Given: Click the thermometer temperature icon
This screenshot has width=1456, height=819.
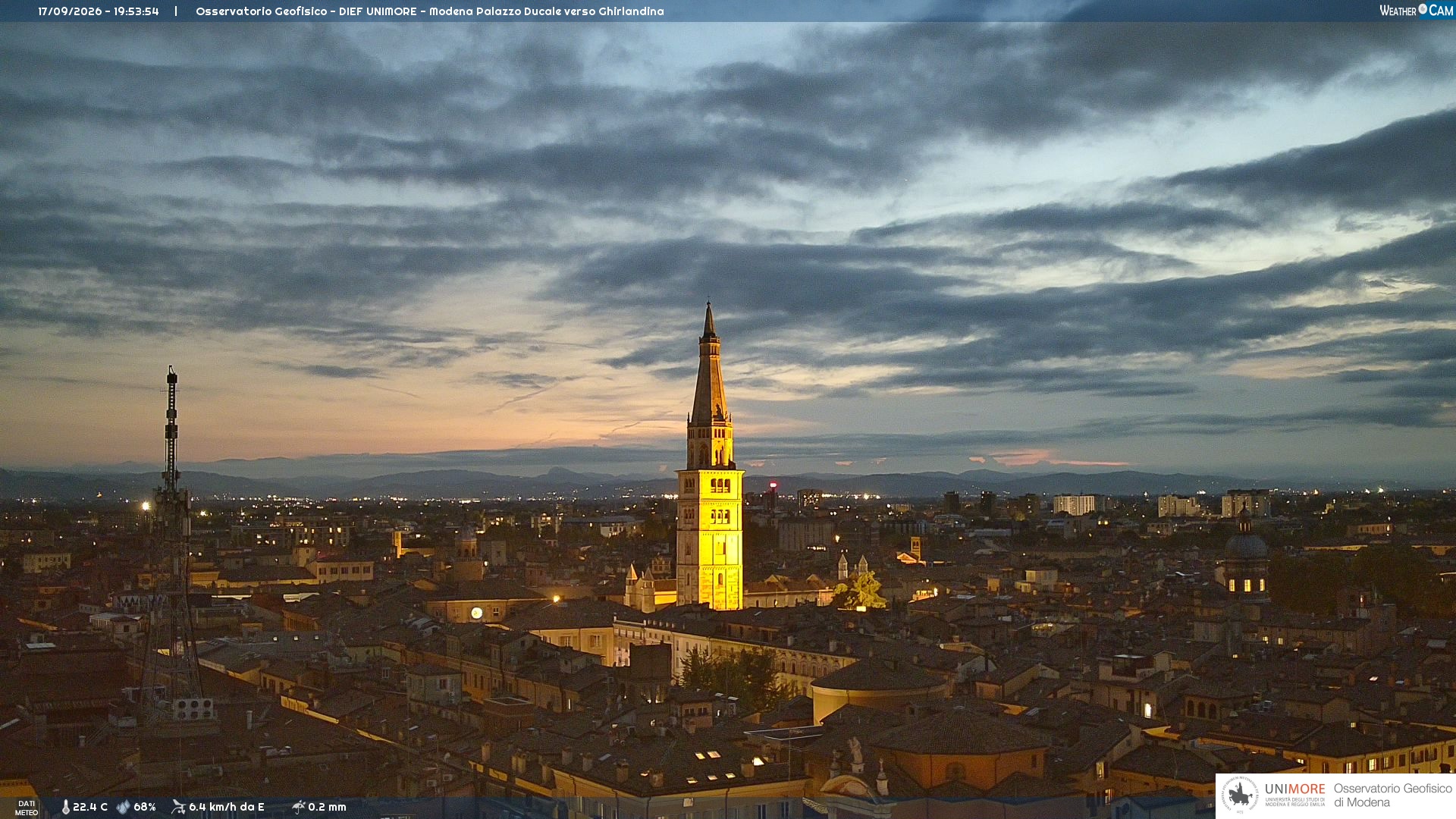Looking at the screenshot, I should tap(66, 807).
